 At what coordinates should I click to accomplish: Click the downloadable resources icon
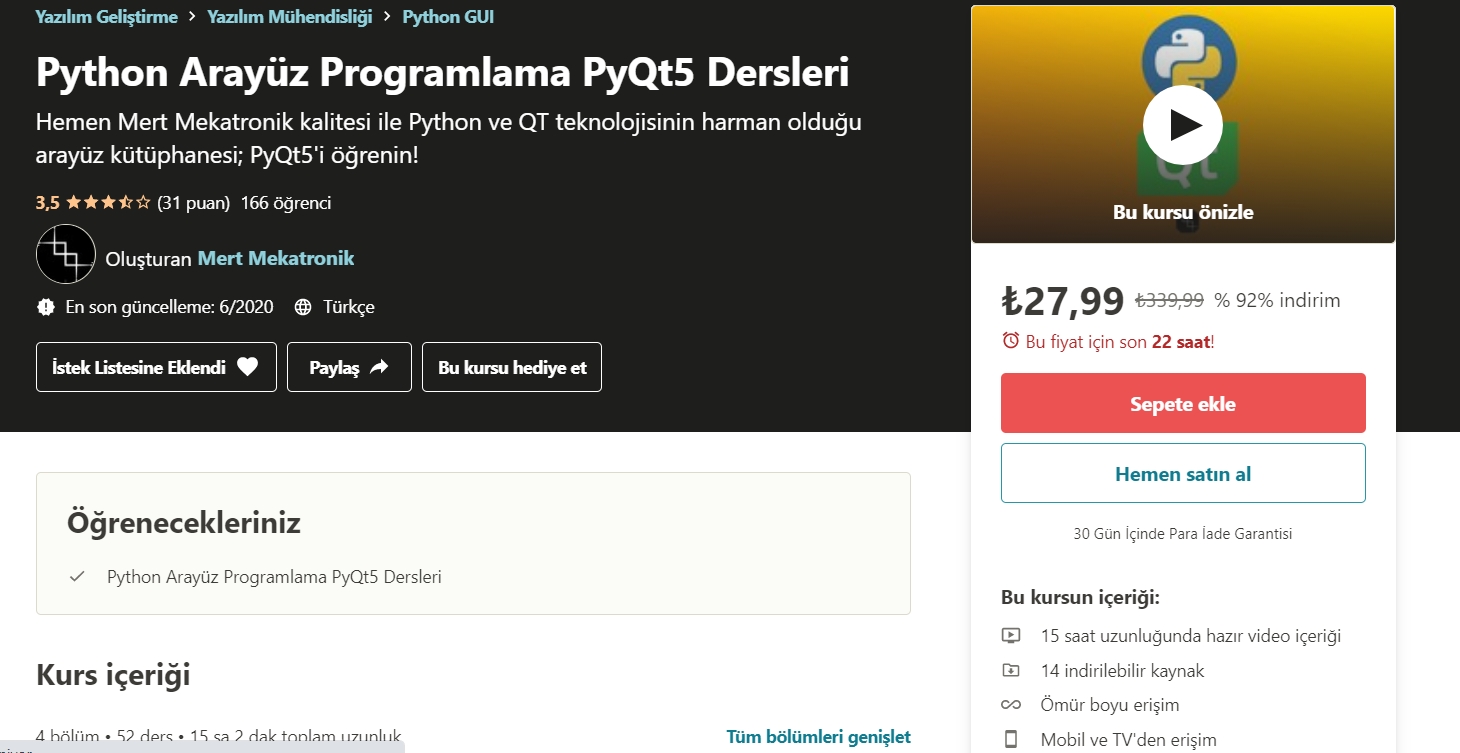(1011, 670)
